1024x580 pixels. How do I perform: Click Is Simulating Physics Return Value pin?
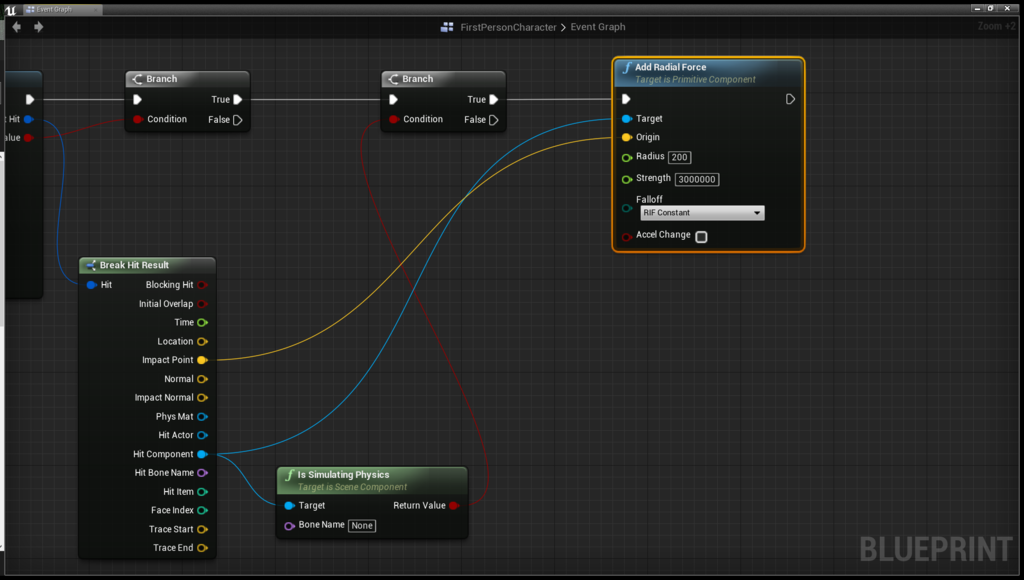[x=454, y=506]
